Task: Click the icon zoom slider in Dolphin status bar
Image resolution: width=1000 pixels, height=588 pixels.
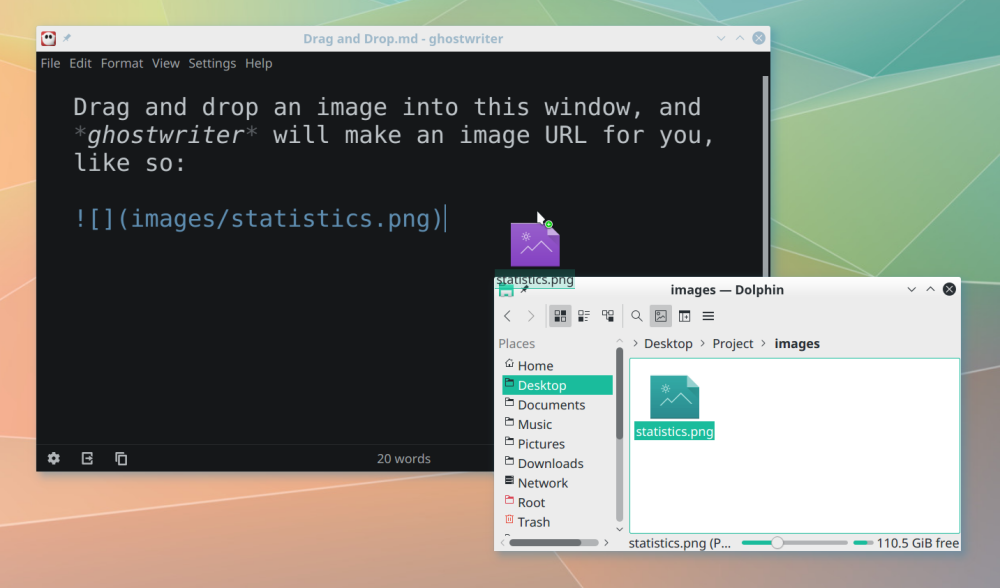Action: (776, 543)
